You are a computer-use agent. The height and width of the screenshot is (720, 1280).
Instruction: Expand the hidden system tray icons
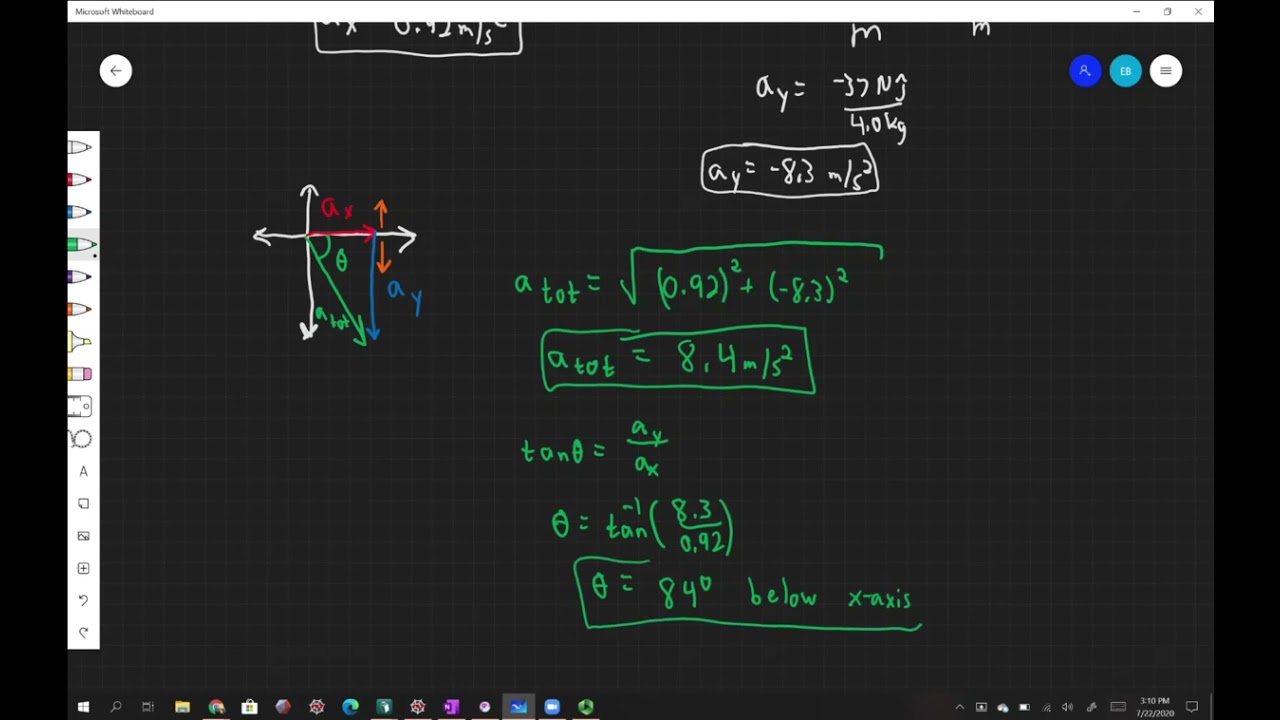(960, 707)
